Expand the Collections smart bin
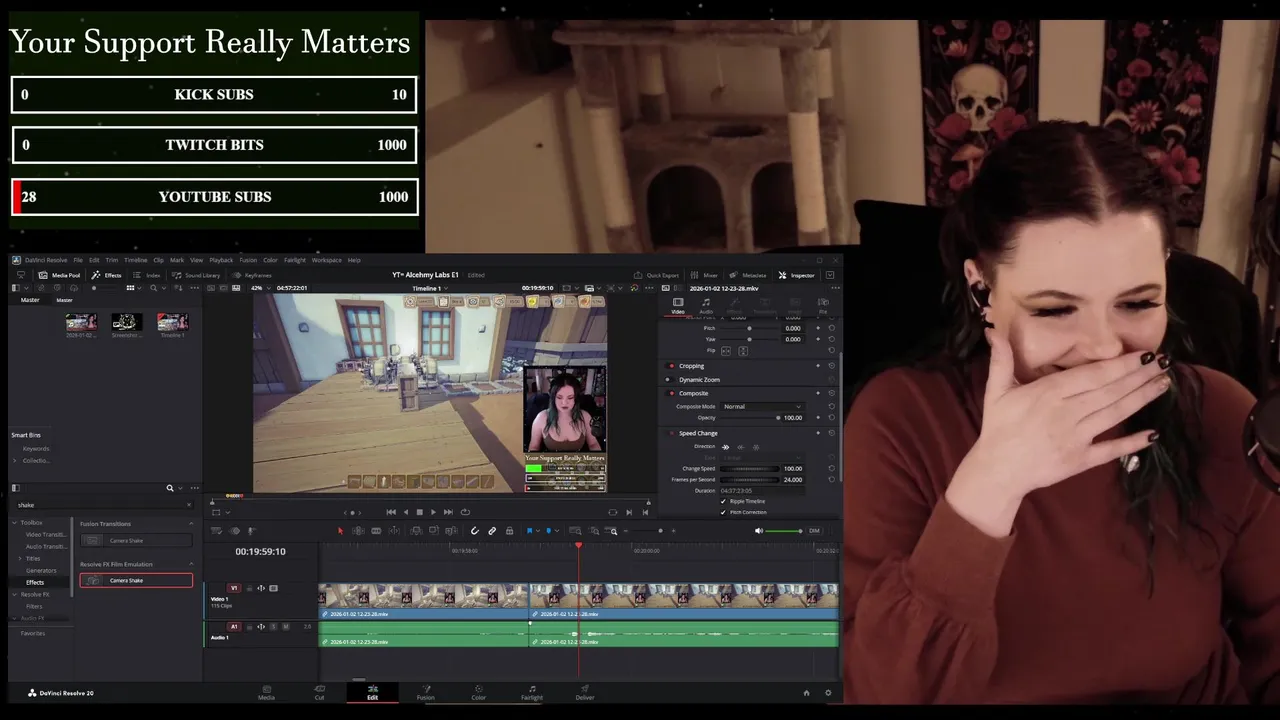Image resolution: width=1280 pixels, height=720 pixels. (15, 460)
